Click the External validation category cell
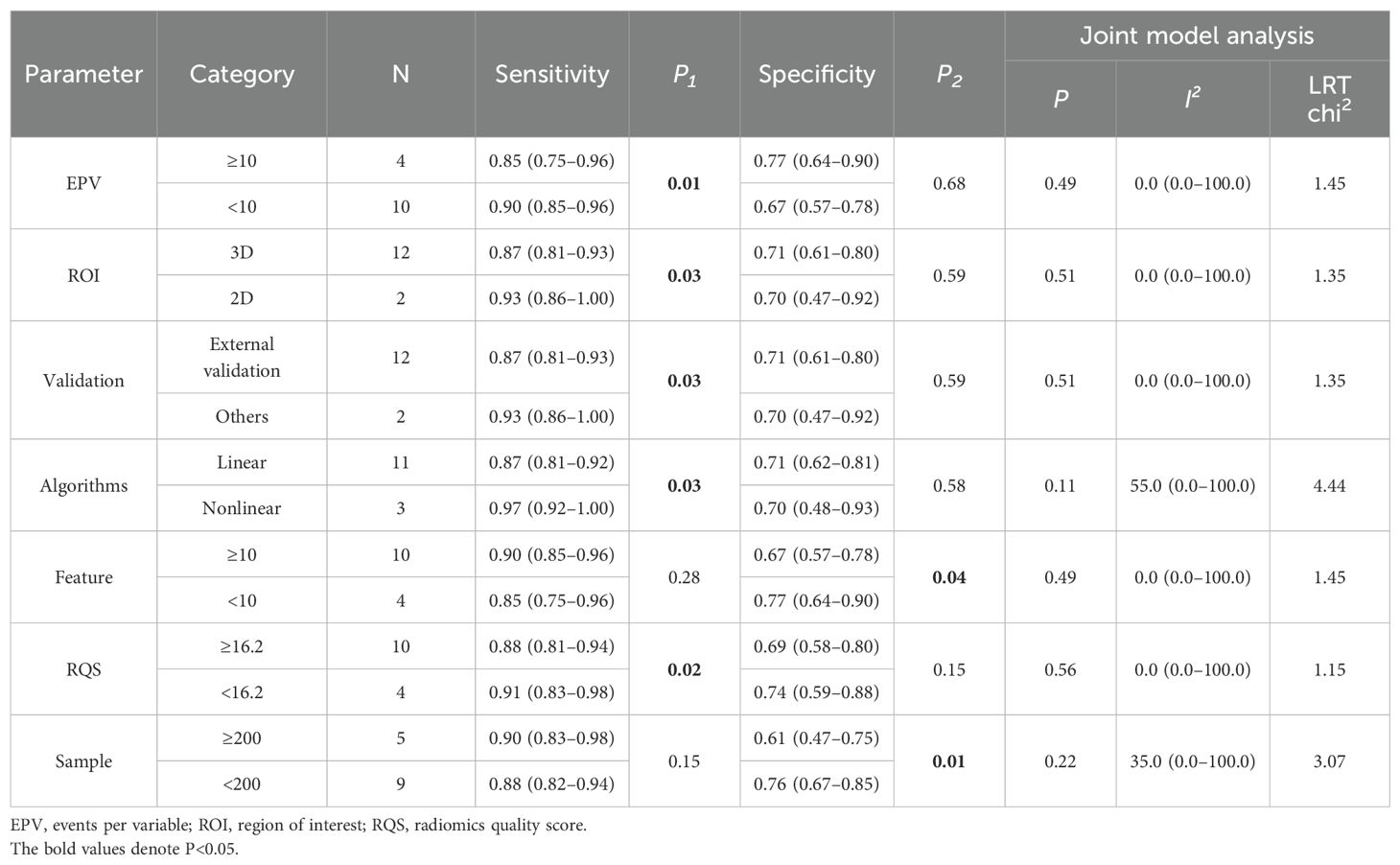Screen dimensions: 1400x865 pos(242,357)
